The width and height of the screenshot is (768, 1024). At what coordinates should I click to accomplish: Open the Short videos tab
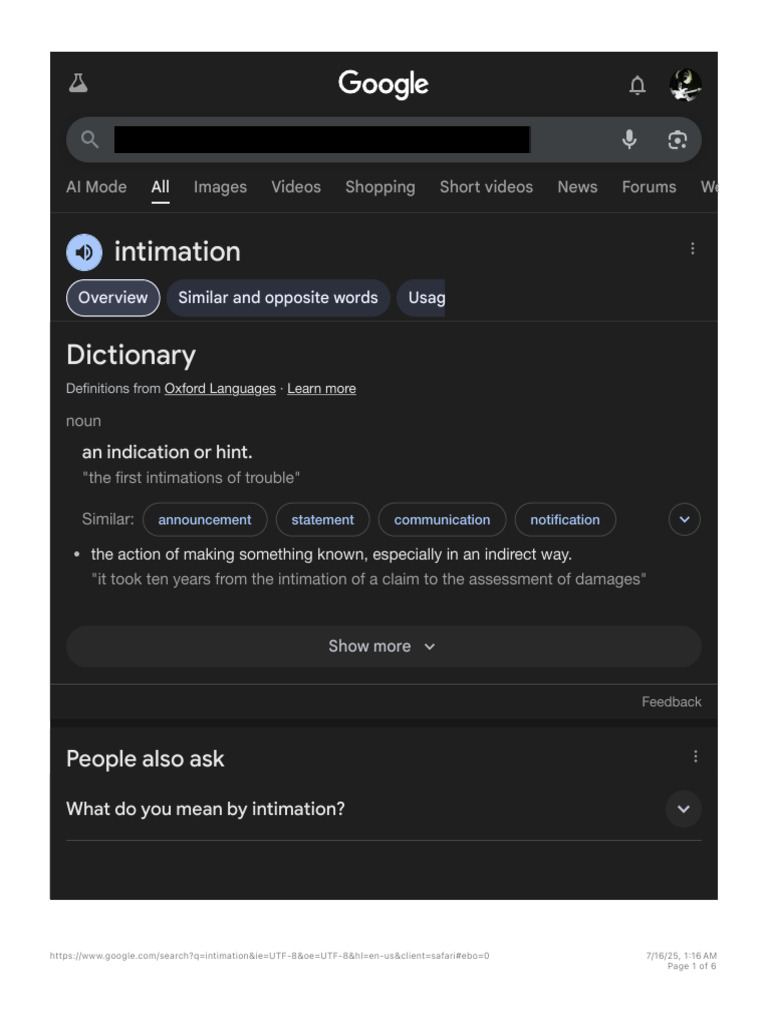(x=486, y=187)
